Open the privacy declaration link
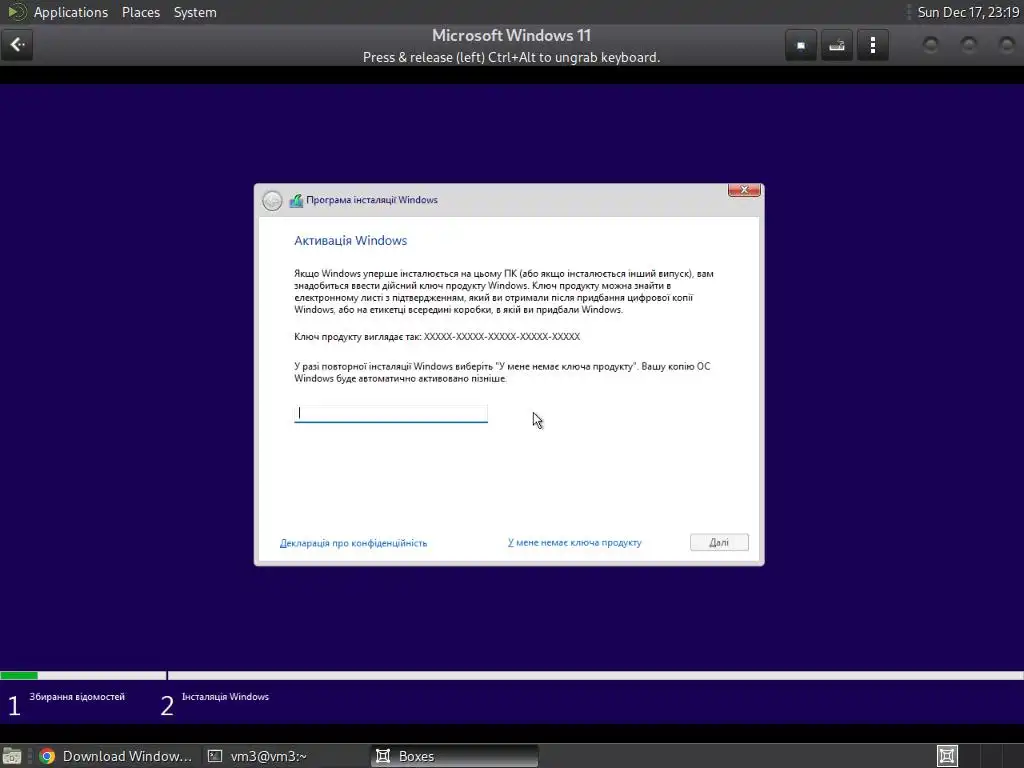Viewport: 1024px width, 768px height. (353, 543)
